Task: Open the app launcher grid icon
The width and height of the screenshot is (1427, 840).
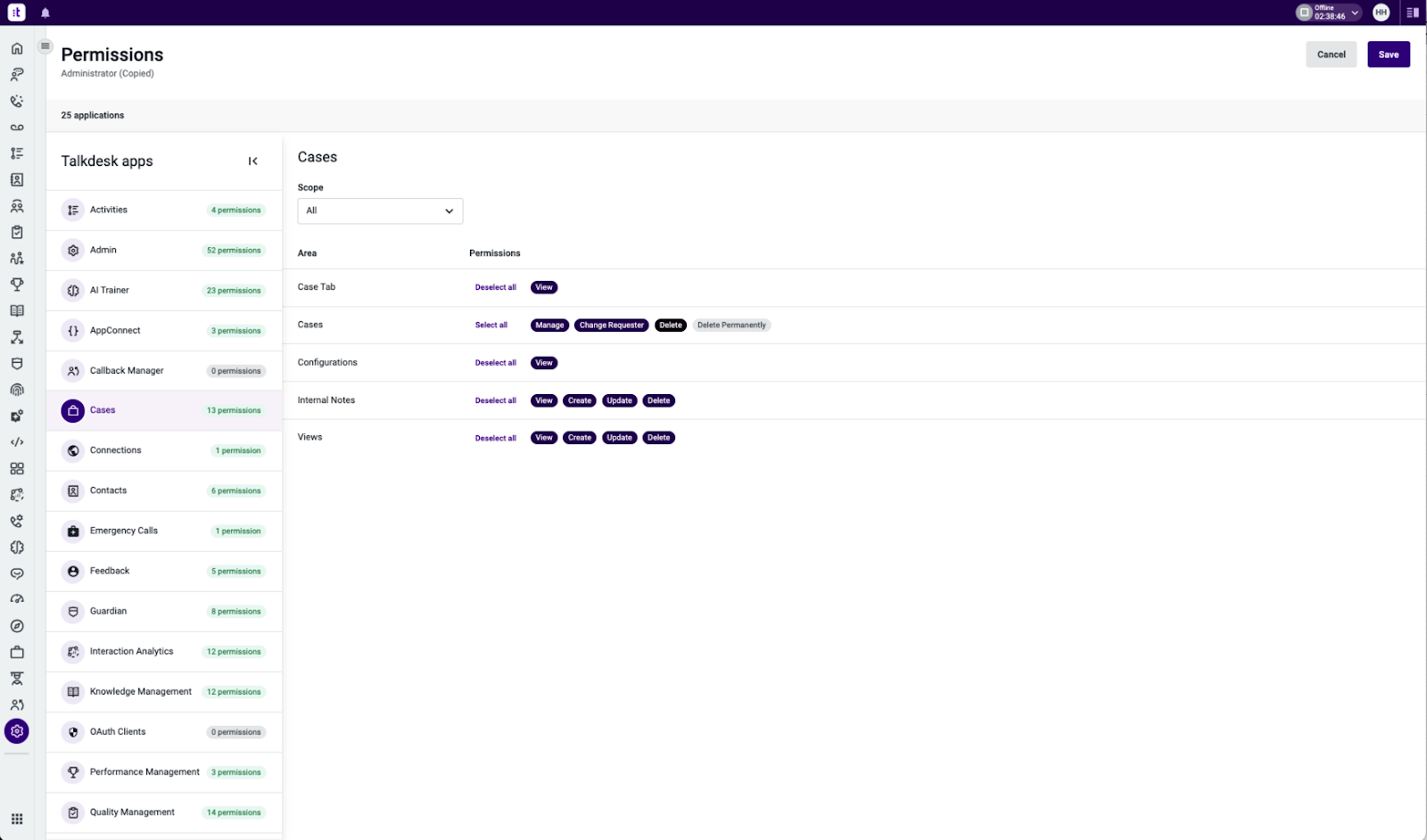Action: (x=17, y=819)
